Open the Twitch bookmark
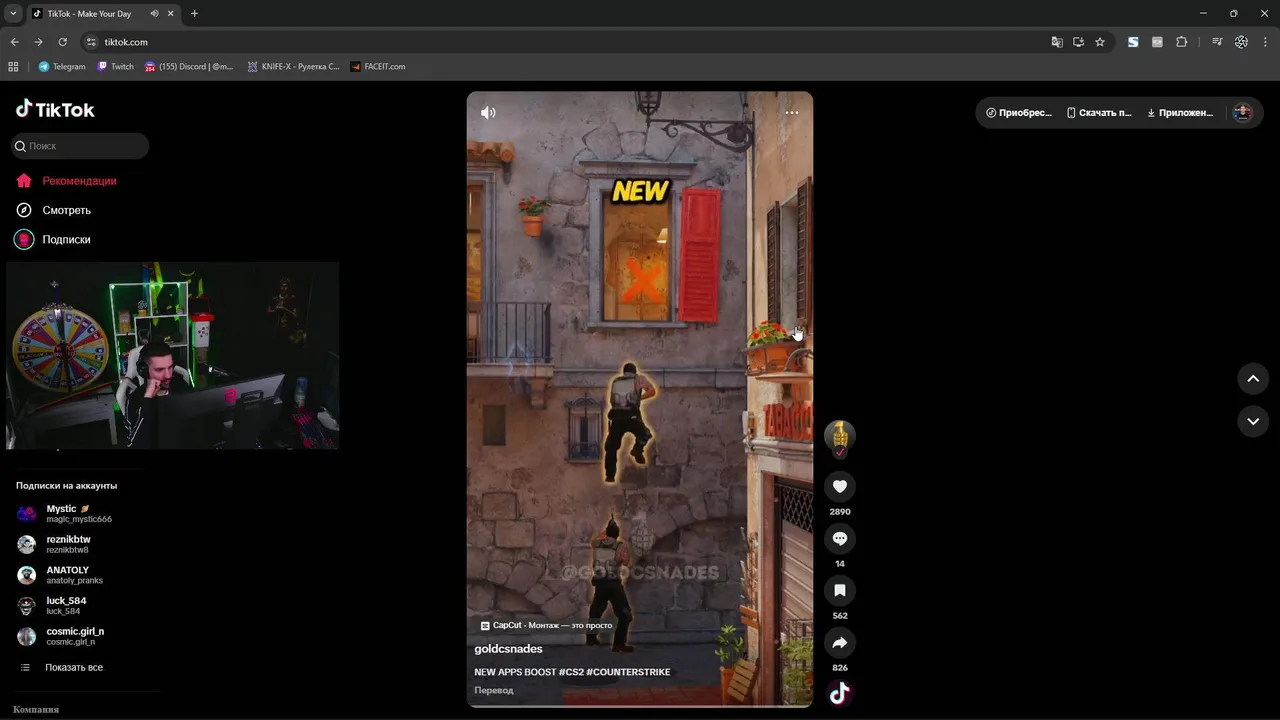Screen dimensions: 1280x720 pos(115,67)
